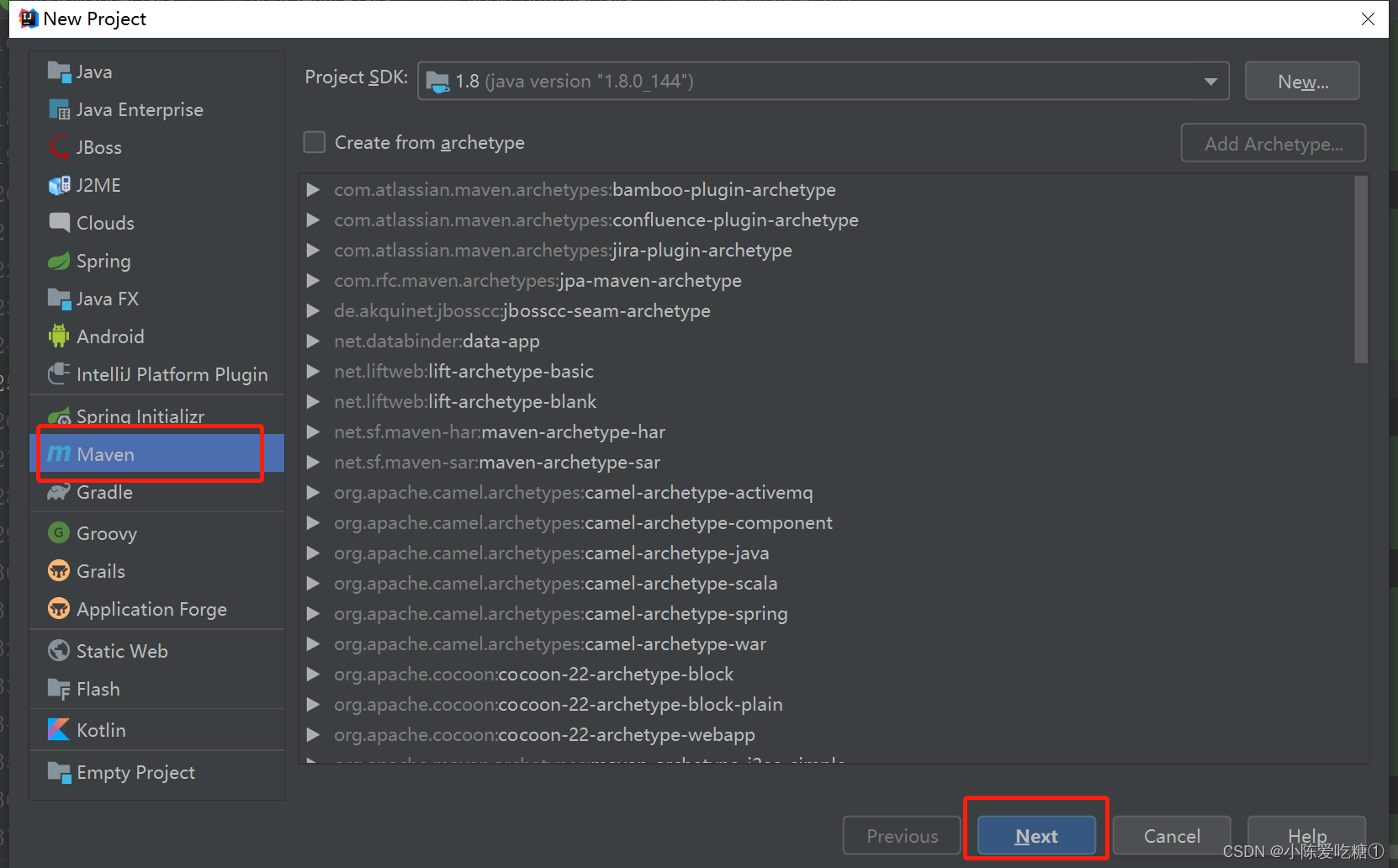1398x868 pixels.
Task: Select camel-archetype-scala row
Action: [833, 584]
